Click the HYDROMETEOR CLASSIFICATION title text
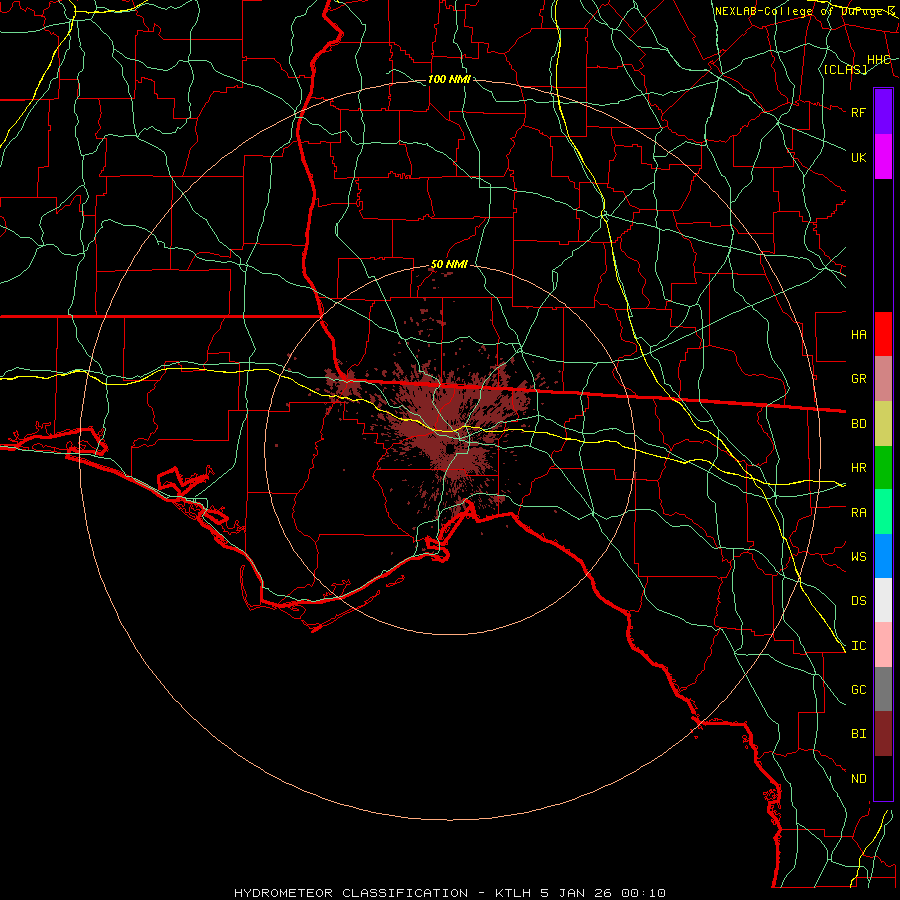Screen dimensions: 900x900 point(351,893)
